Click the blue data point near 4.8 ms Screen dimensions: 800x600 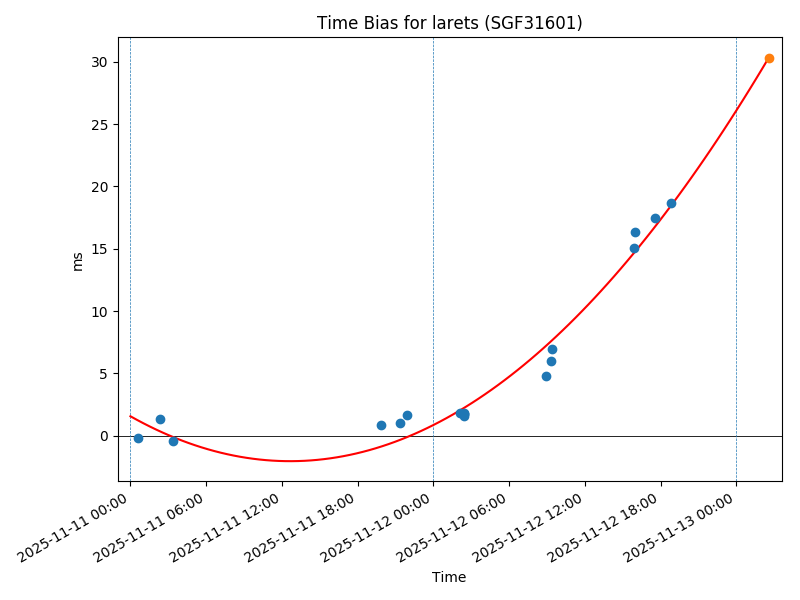pos(546,376)
